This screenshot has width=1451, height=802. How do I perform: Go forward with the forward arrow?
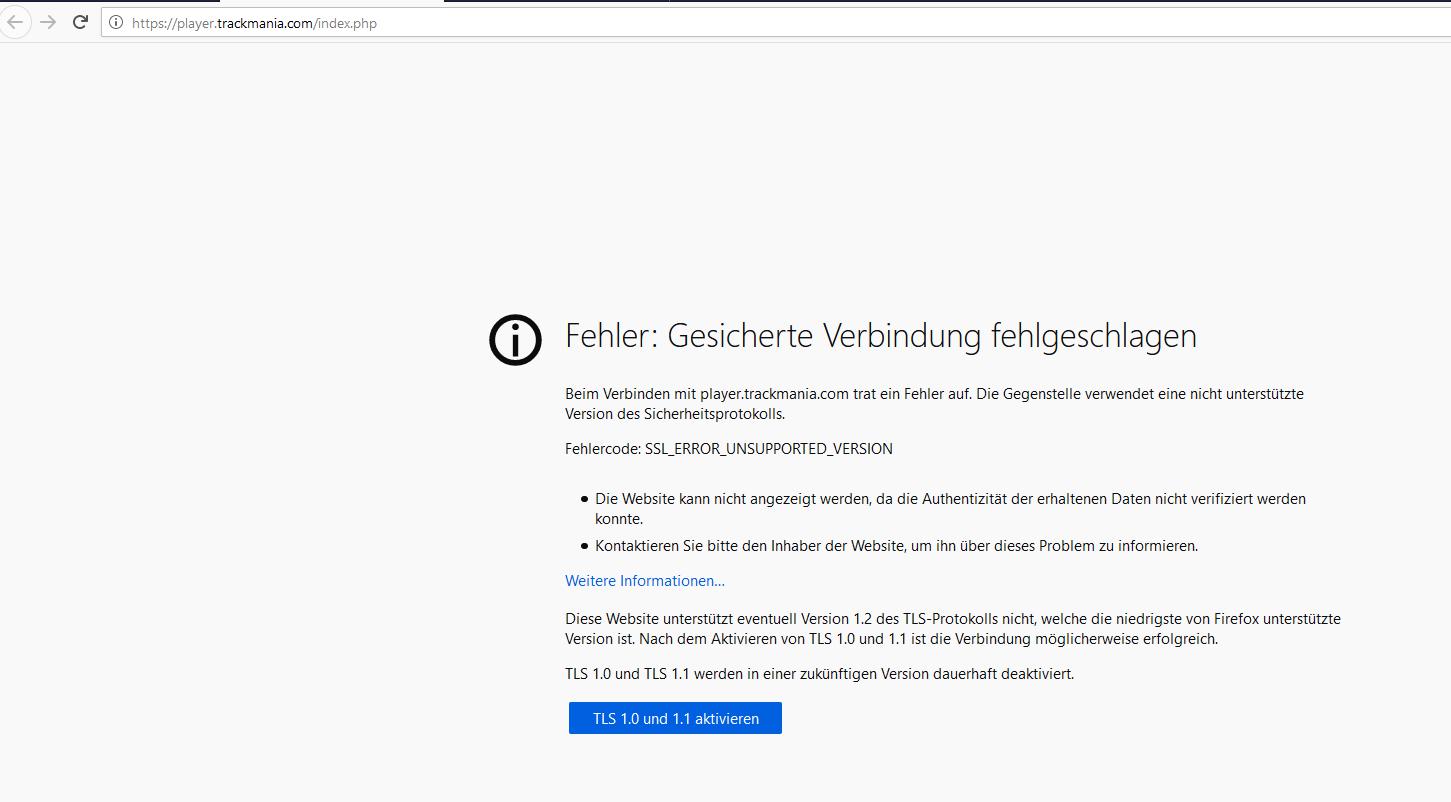(x=48, y=22)
